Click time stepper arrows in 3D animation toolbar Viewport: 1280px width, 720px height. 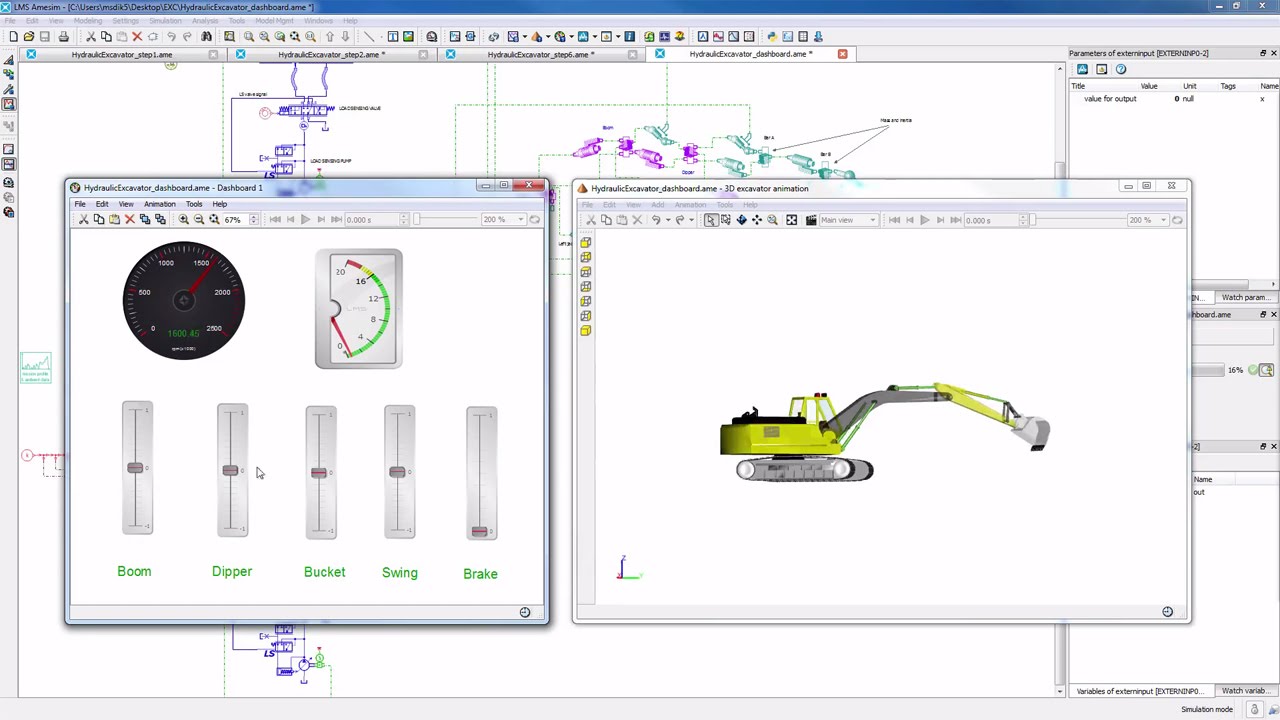click(1024, 220)
